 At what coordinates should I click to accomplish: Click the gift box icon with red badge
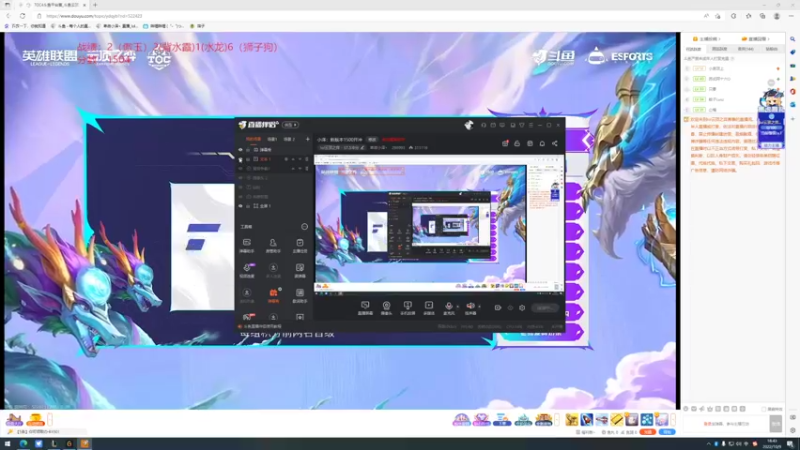tap(505, 143)
